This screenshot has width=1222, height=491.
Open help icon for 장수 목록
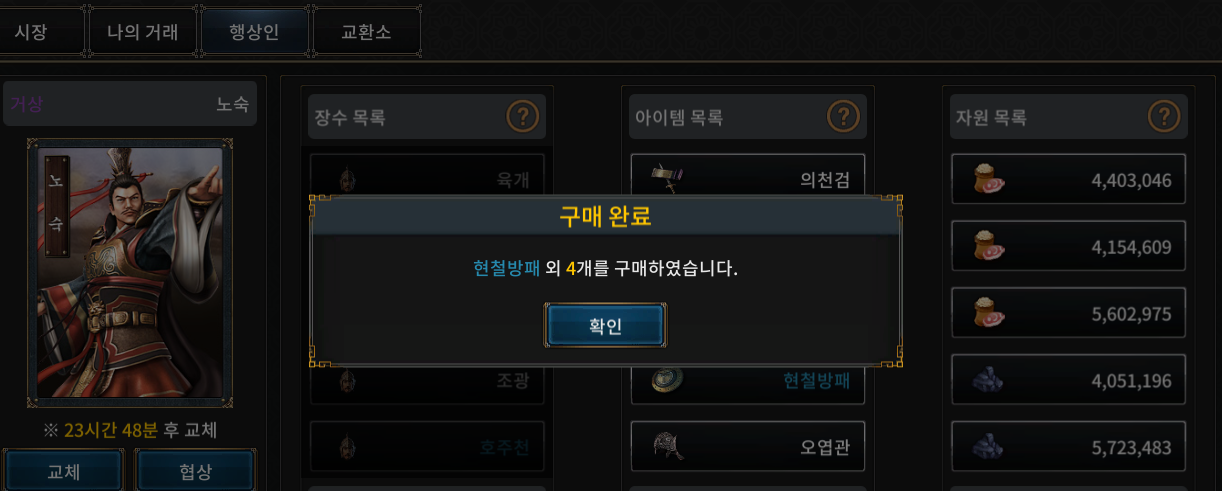pos(522,117)
